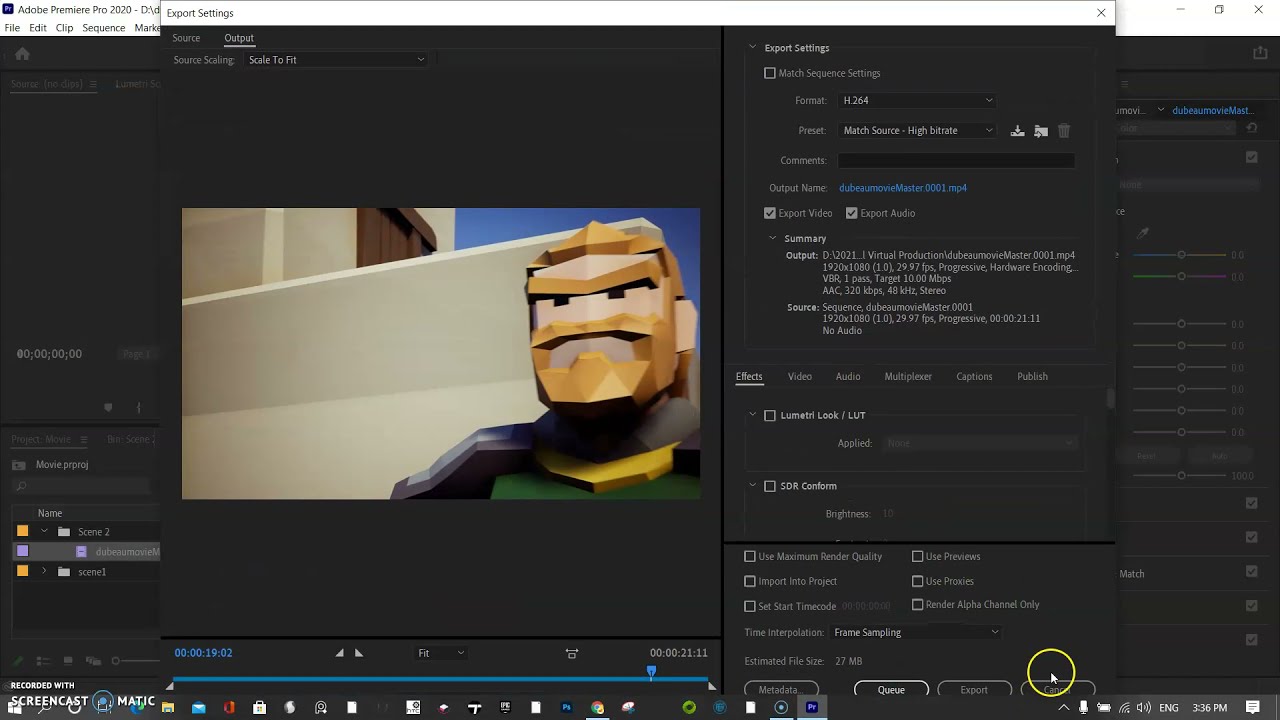Screen dimensions: 1280x720
Task: Uncheck Export Video
Action: (x=770, y=213)
